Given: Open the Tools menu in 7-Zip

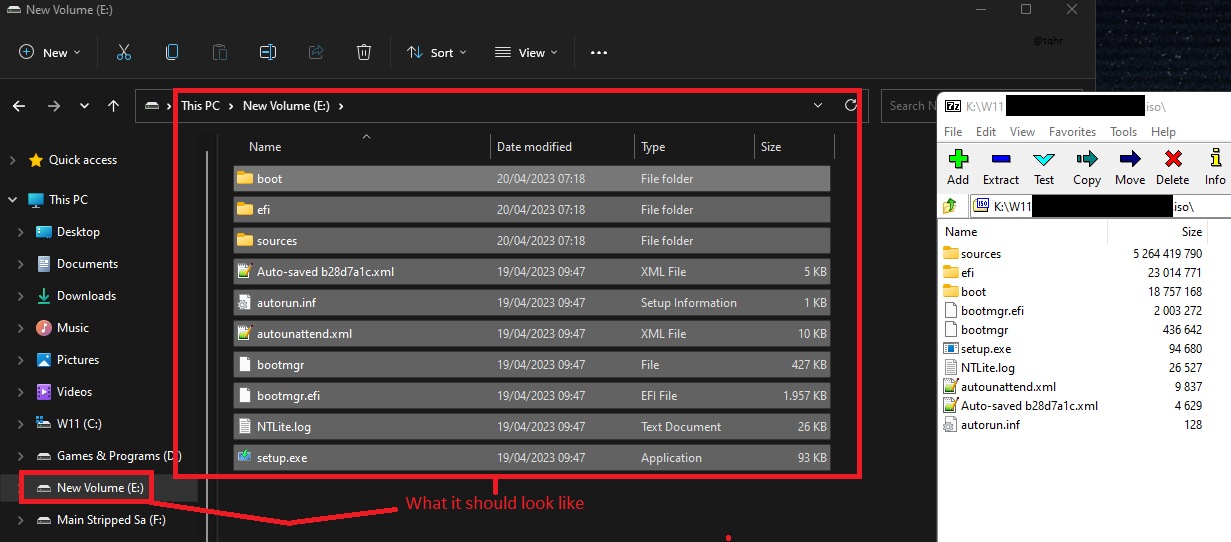Looking at the screenshot, I should [1123, 131].
